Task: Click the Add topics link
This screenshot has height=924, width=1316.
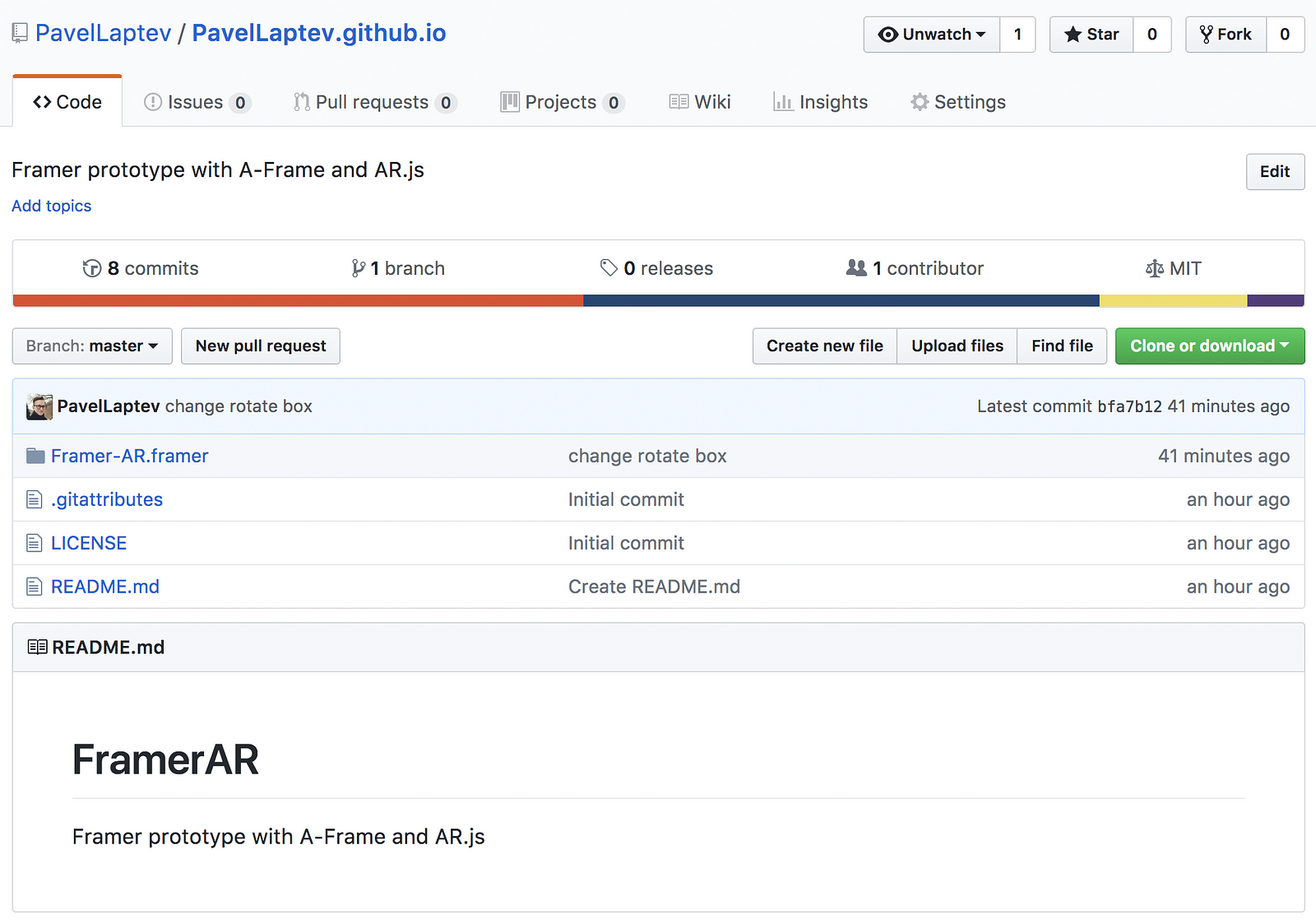Action: (x=52, y=206)
